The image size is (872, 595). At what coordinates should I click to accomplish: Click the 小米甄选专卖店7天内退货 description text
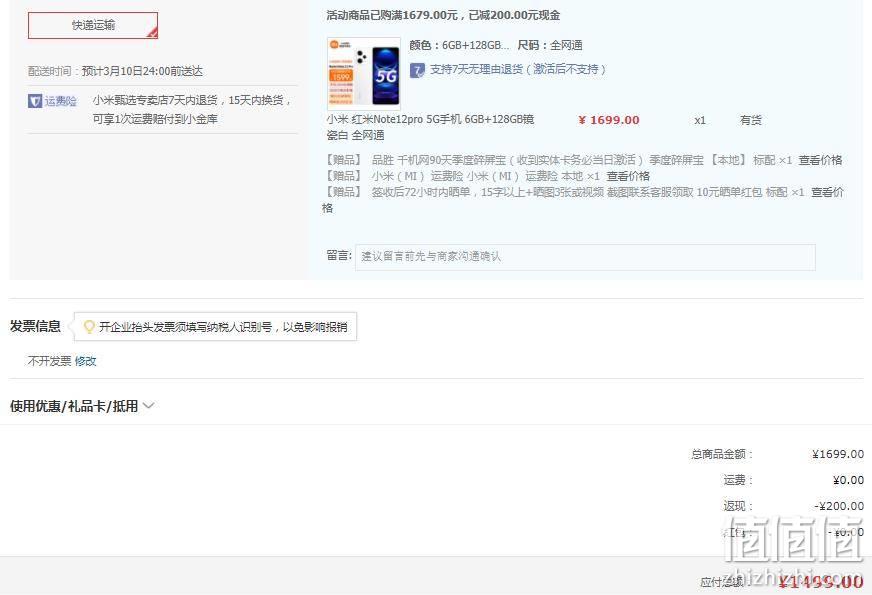click(x=192, y=110)
